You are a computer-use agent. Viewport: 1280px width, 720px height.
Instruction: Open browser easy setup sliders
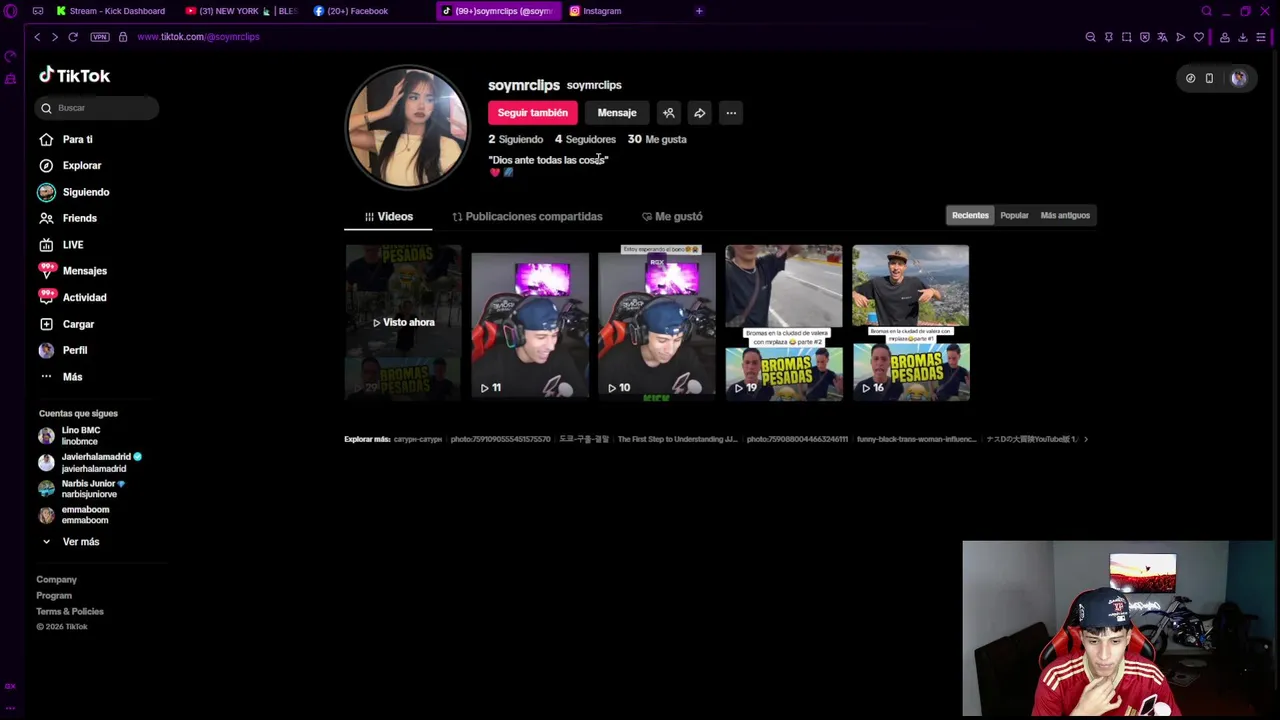click(x=1261, y=37)
